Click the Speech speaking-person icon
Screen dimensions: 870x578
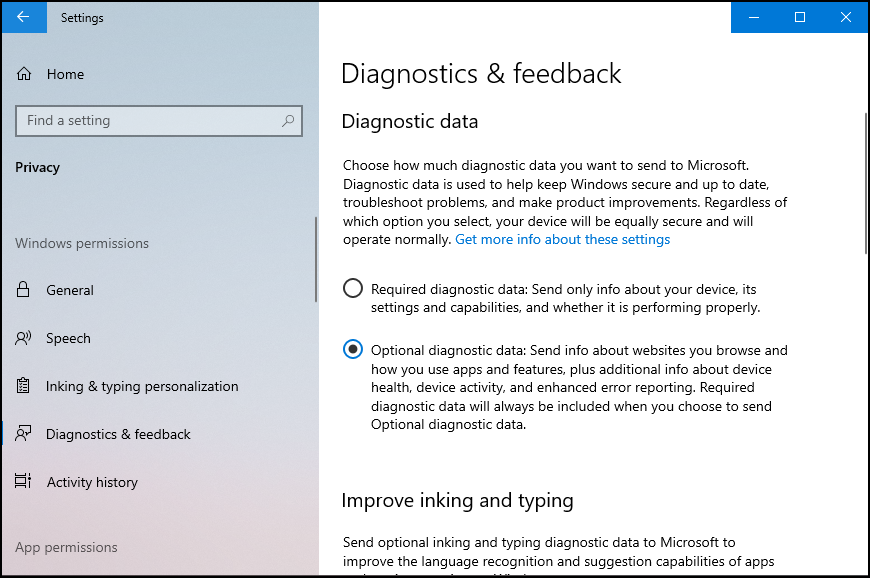pos(23,338)
